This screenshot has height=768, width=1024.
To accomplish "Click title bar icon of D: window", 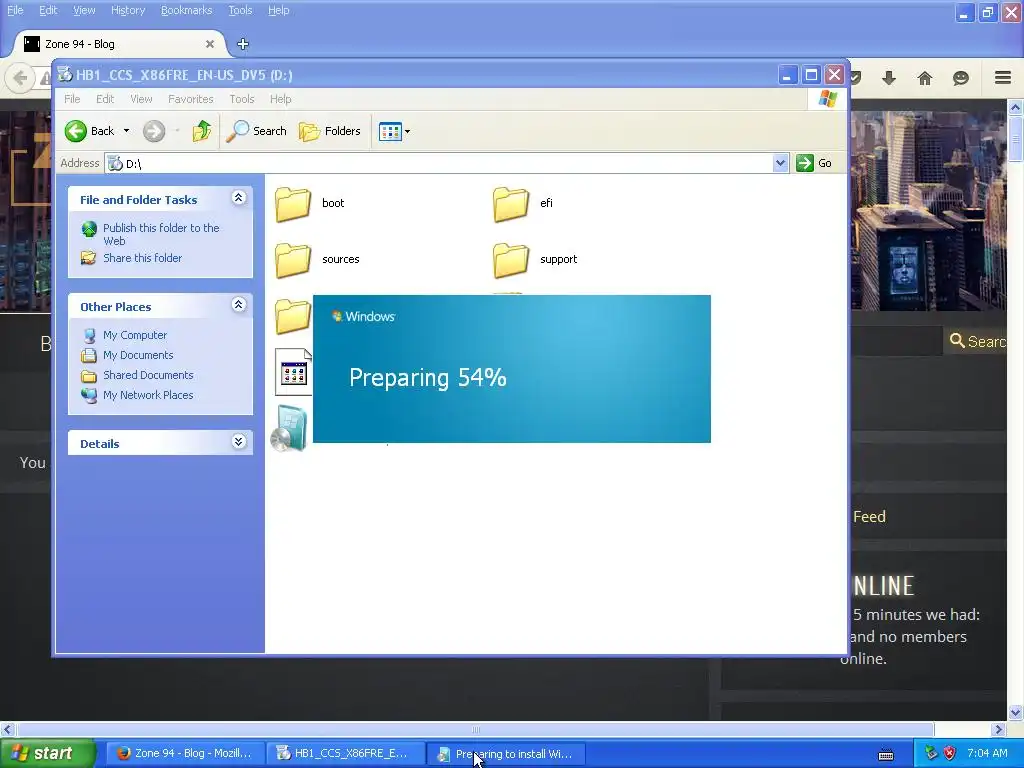I will 64,75.
